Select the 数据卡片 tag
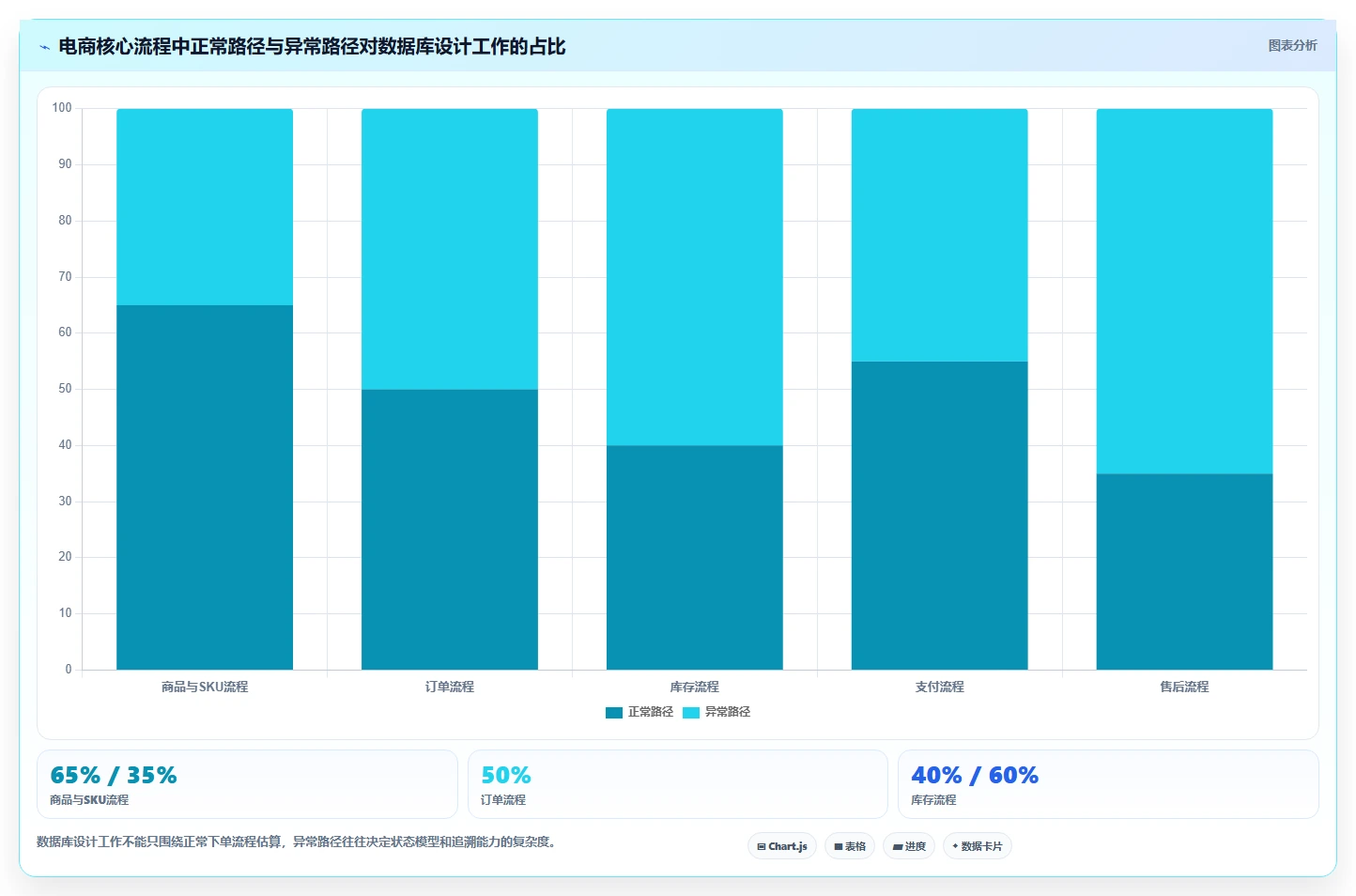Image resolution: width=1356 pixels, height=896 pixels. 978,846
